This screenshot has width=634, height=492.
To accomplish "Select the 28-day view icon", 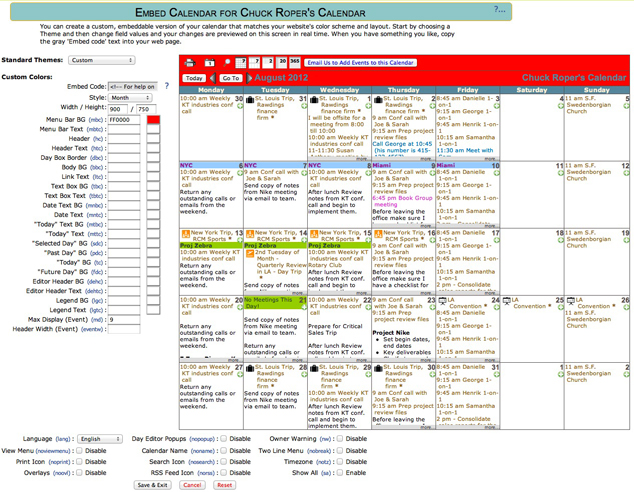I will [282, 62].
